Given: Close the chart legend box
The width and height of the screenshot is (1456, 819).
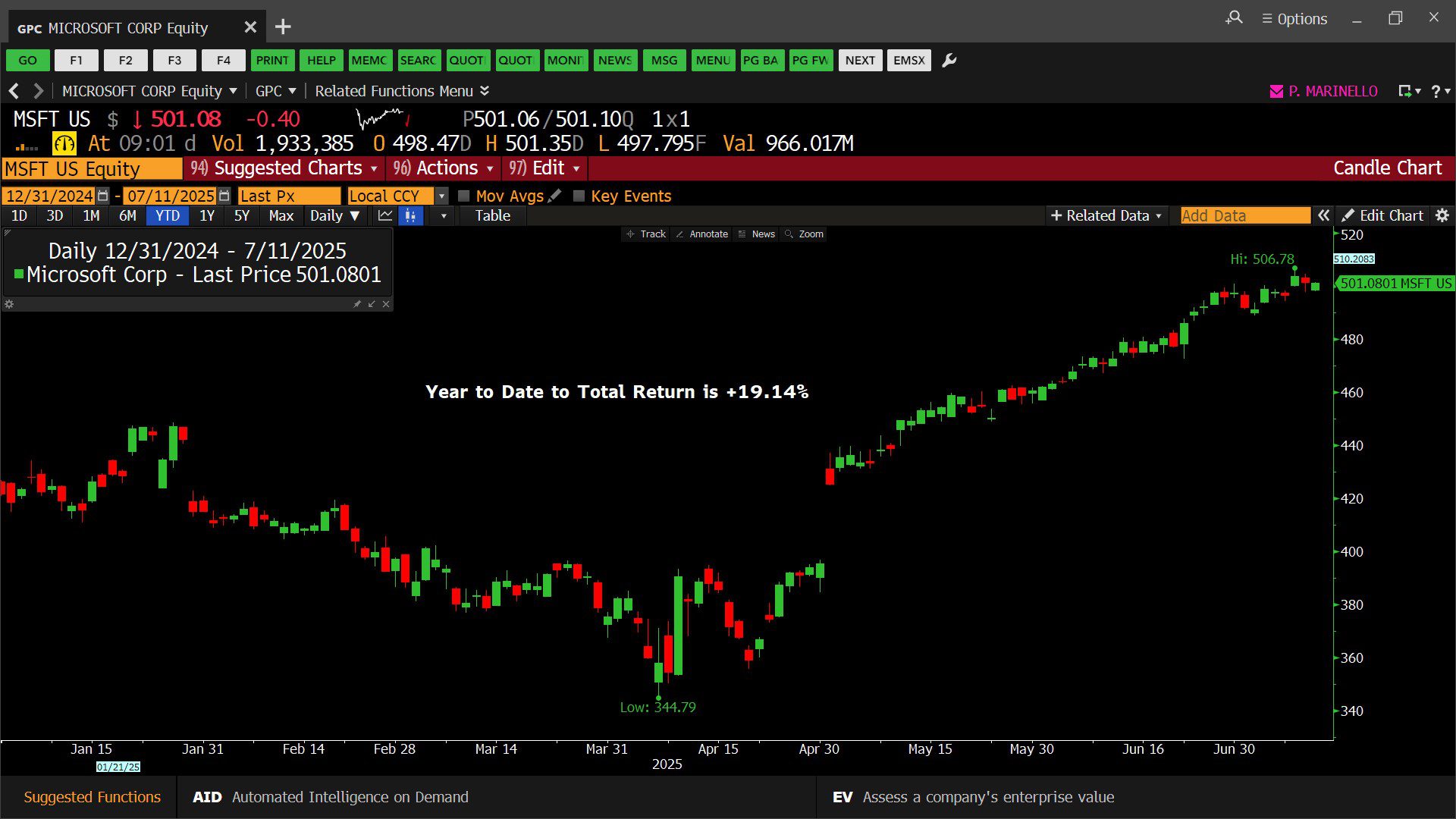Looking at the screenshot, I should click(386, 304).
